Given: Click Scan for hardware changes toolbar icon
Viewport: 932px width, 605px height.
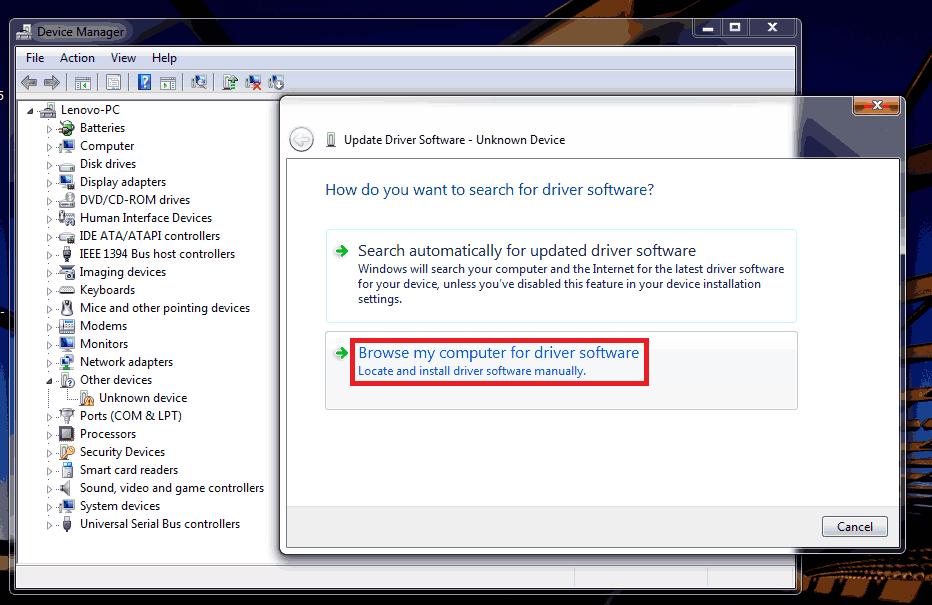Looking at the screenshot, I should tap(199, 82).
